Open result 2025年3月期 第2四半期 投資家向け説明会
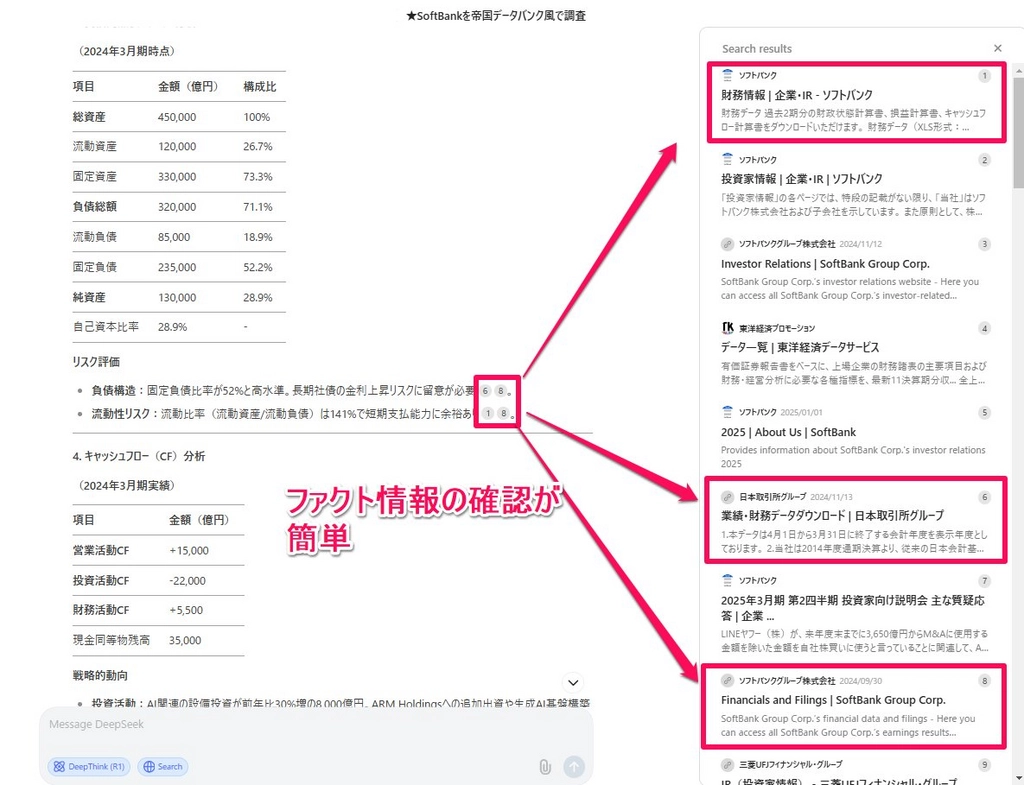Viewport: 1024px width, 785px height. [x=852, y=608]
